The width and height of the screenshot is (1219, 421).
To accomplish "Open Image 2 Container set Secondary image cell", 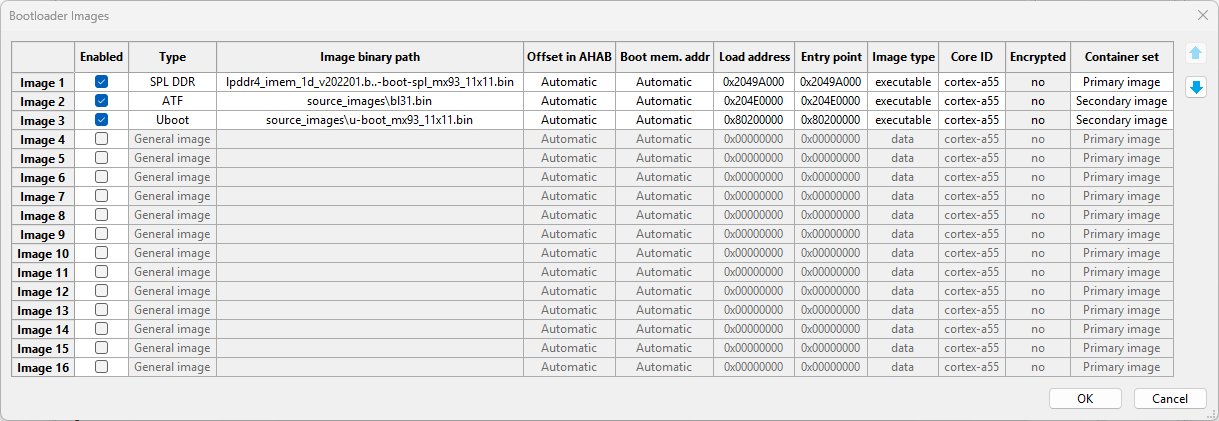I will click(1121, 101).
